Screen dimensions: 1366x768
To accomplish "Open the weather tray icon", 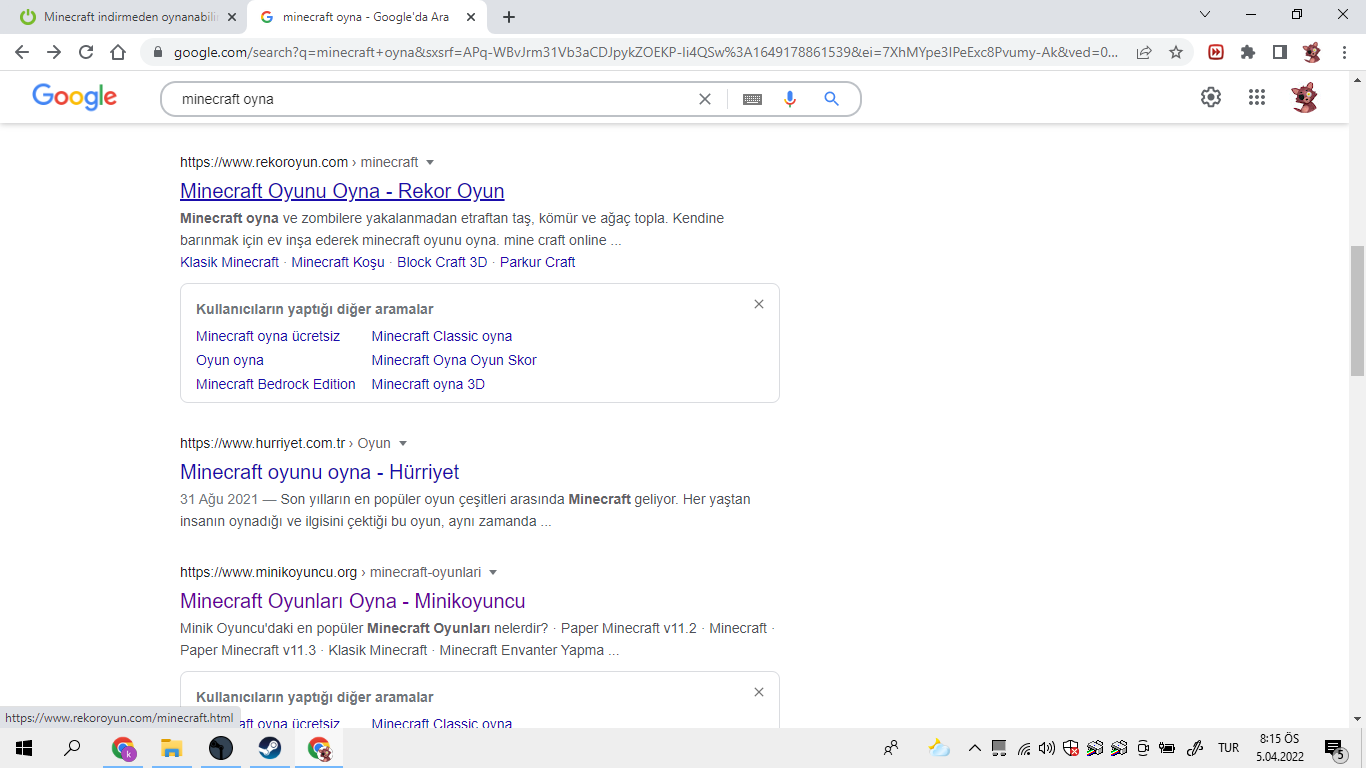I will [x=939, y=748].
